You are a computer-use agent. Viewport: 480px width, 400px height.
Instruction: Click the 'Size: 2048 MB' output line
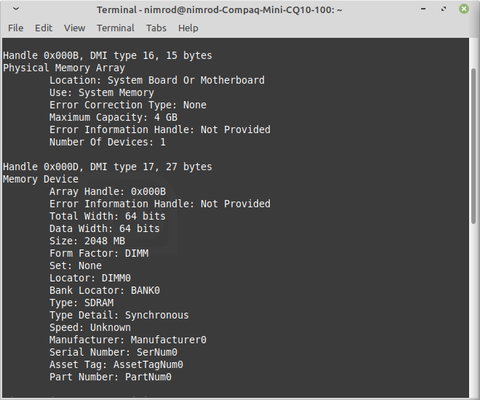click(x=87, y=241)
